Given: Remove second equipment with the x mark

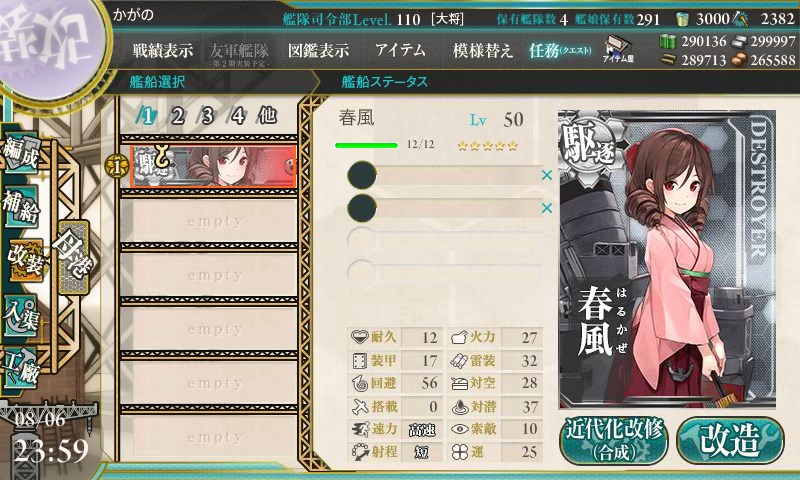Looking at the screenshot, I should tap(547, 208).
